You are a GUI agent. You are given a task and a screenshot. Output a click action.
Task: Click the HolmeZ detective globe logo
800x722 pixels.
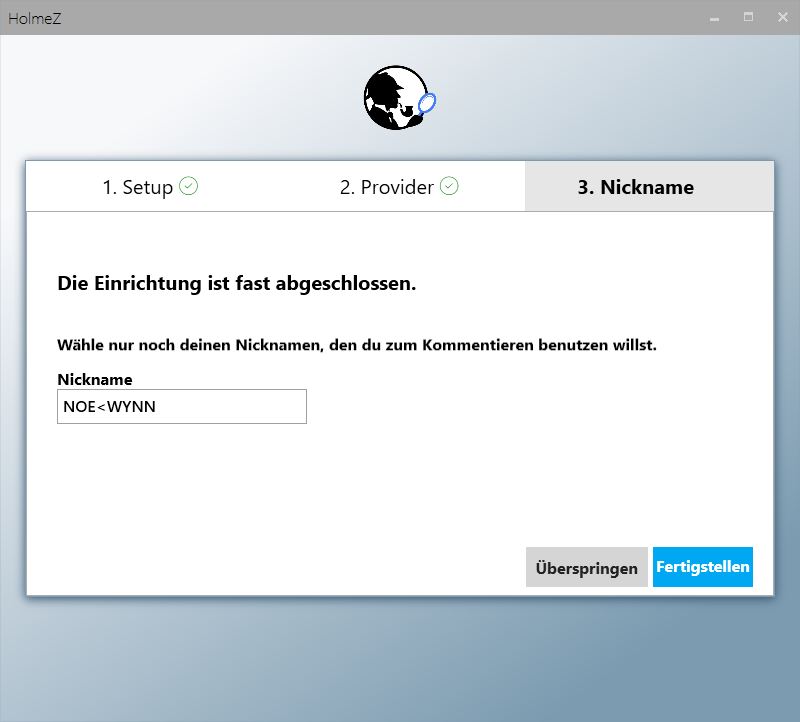click(399, 97)
